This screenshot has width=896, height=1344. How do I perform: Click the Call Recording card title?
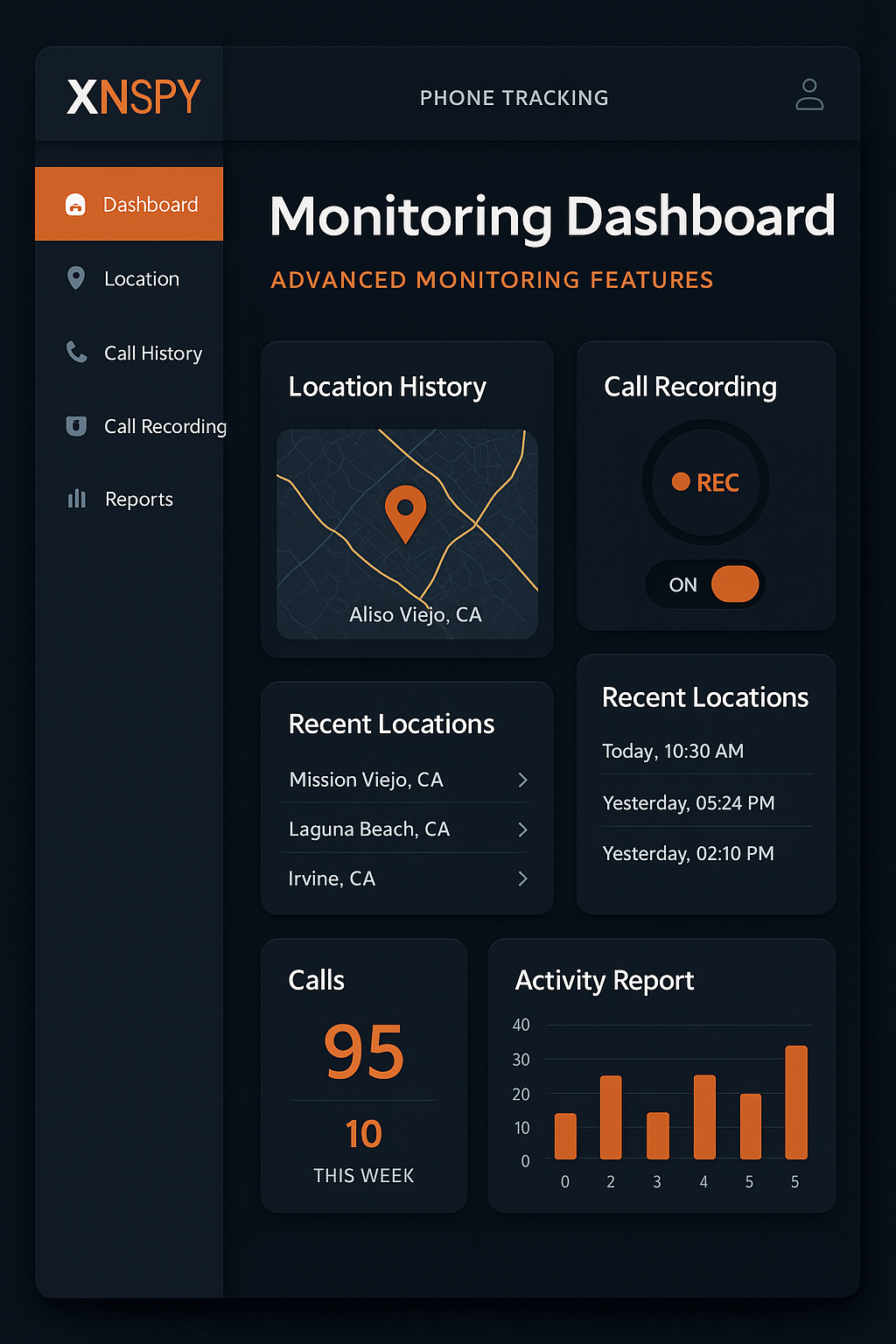click(x=690, y=387)
